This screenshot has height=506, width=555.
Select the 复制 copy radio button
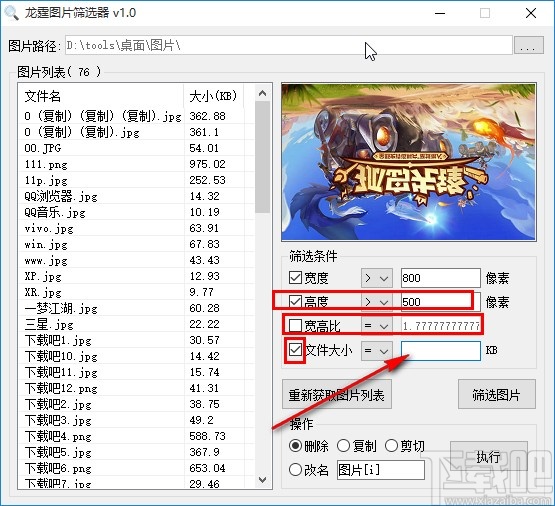[x=343, y=446]
